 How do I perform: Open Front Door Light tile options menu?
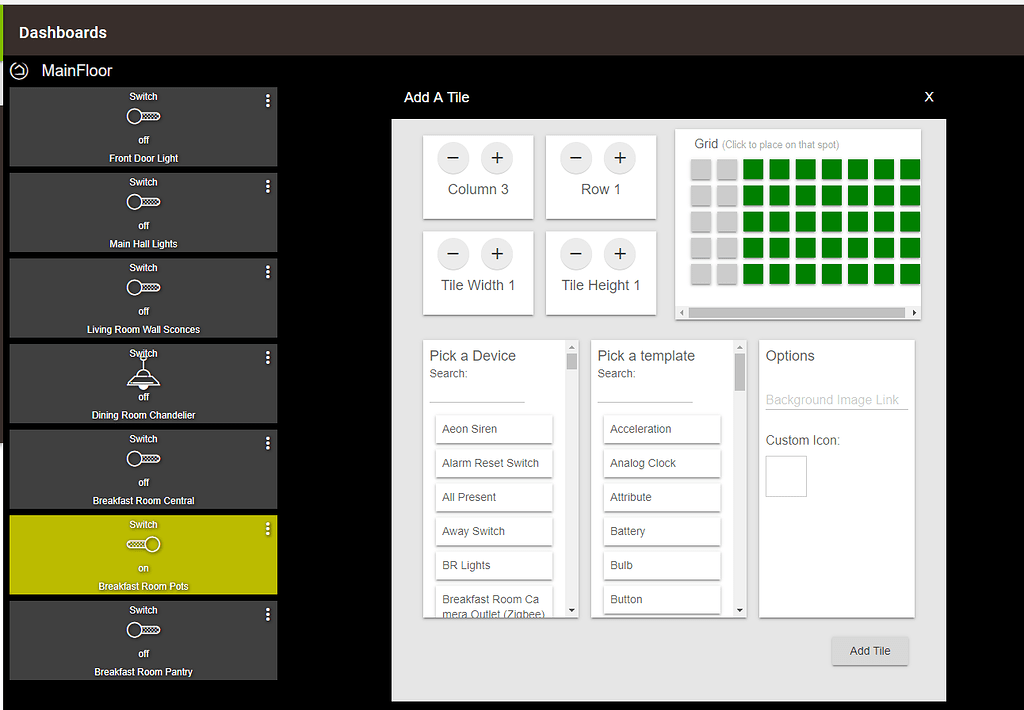click(x=267, y=100)
